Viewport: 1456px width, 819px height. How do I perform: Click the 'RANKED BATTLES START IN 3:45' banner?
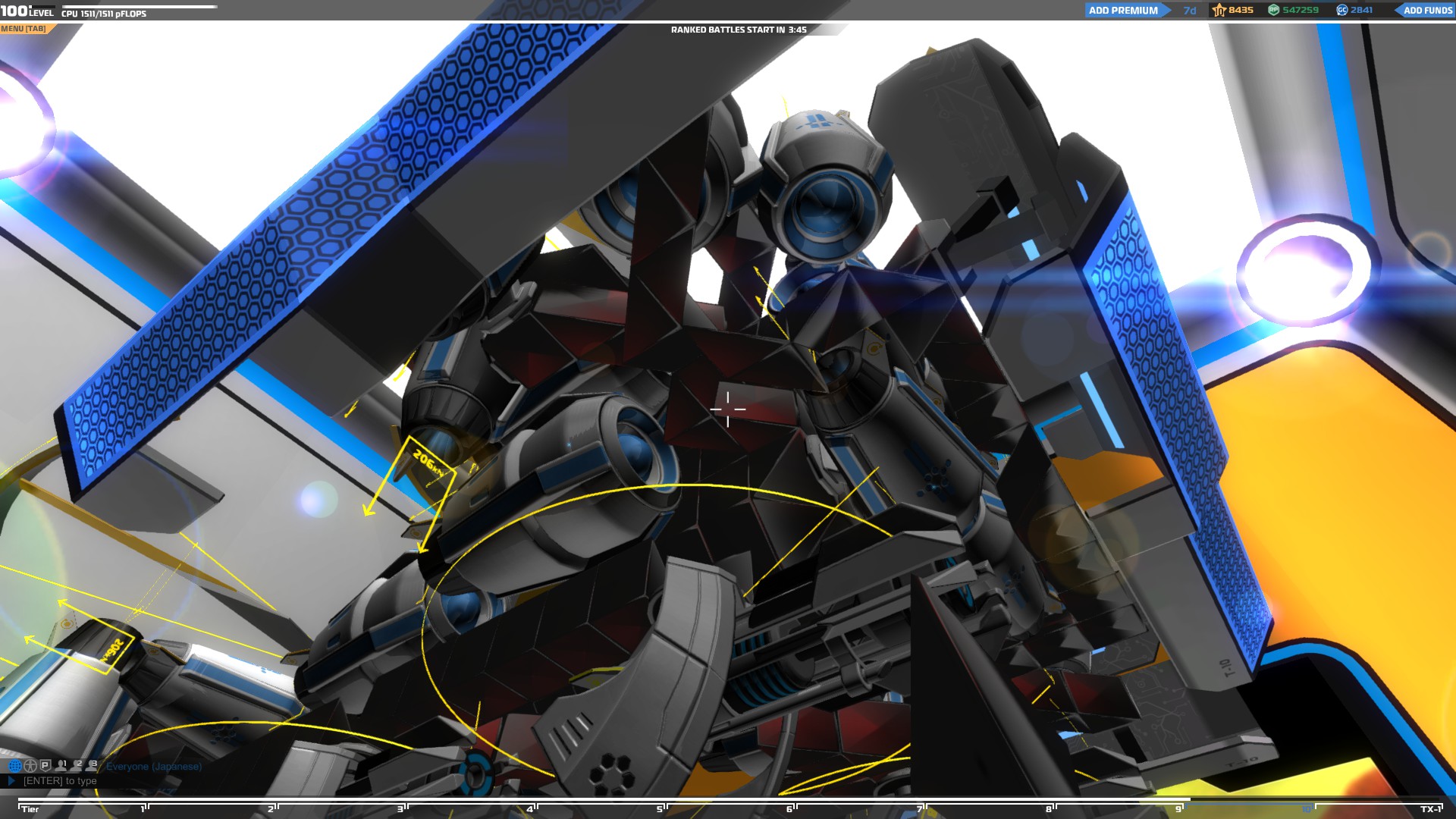coord(739,30)
